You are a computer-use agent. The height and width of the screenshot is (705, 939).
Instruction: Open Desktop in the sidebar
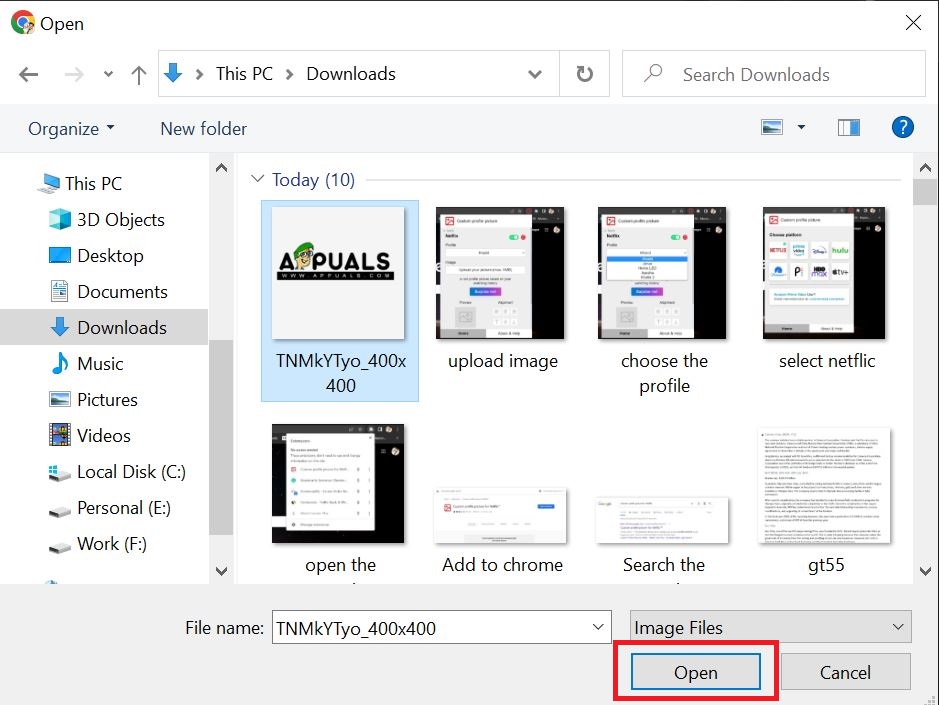click(110, 256)
